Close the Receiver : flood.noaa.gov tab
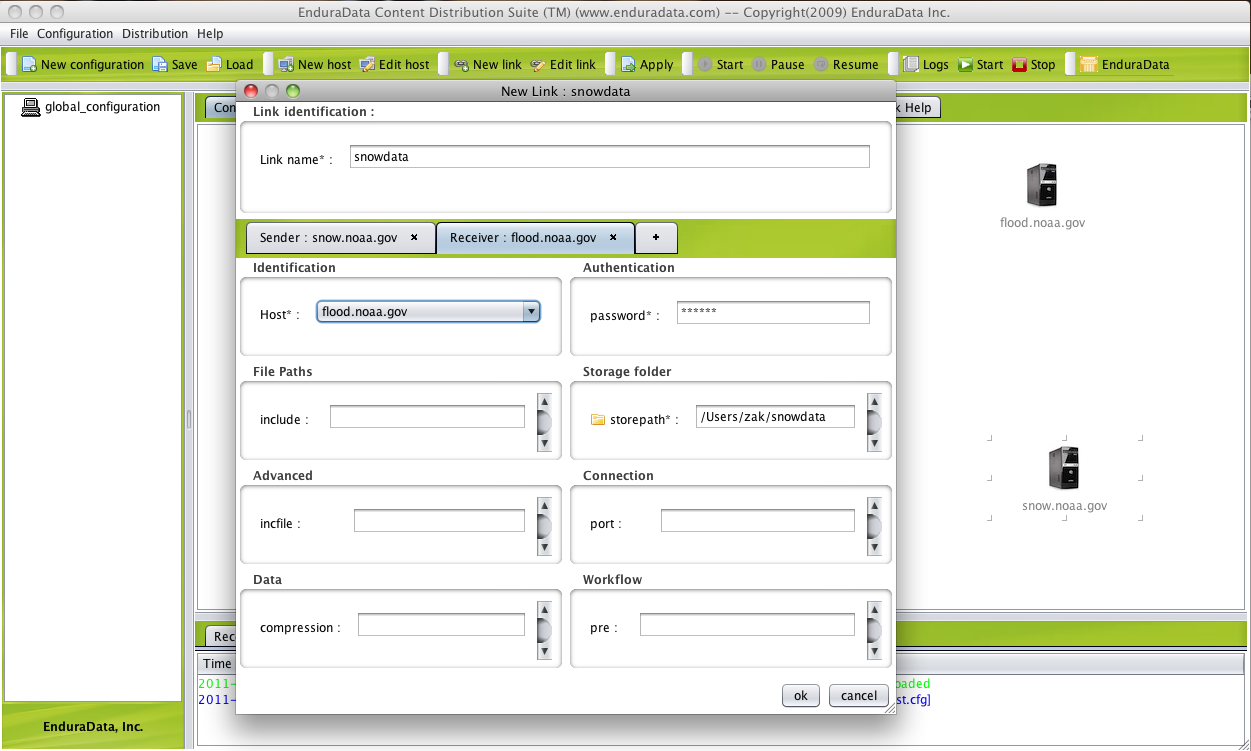 (613, 238)
